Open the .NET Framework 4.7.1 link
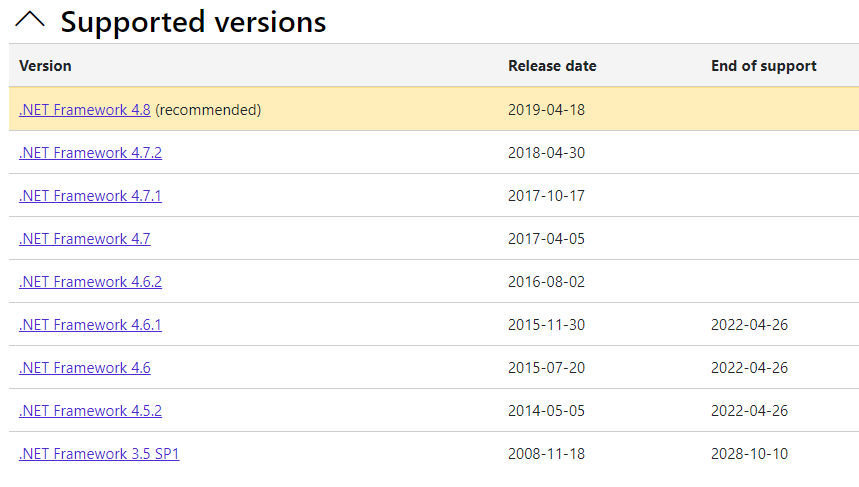 [x=90, y=196]
